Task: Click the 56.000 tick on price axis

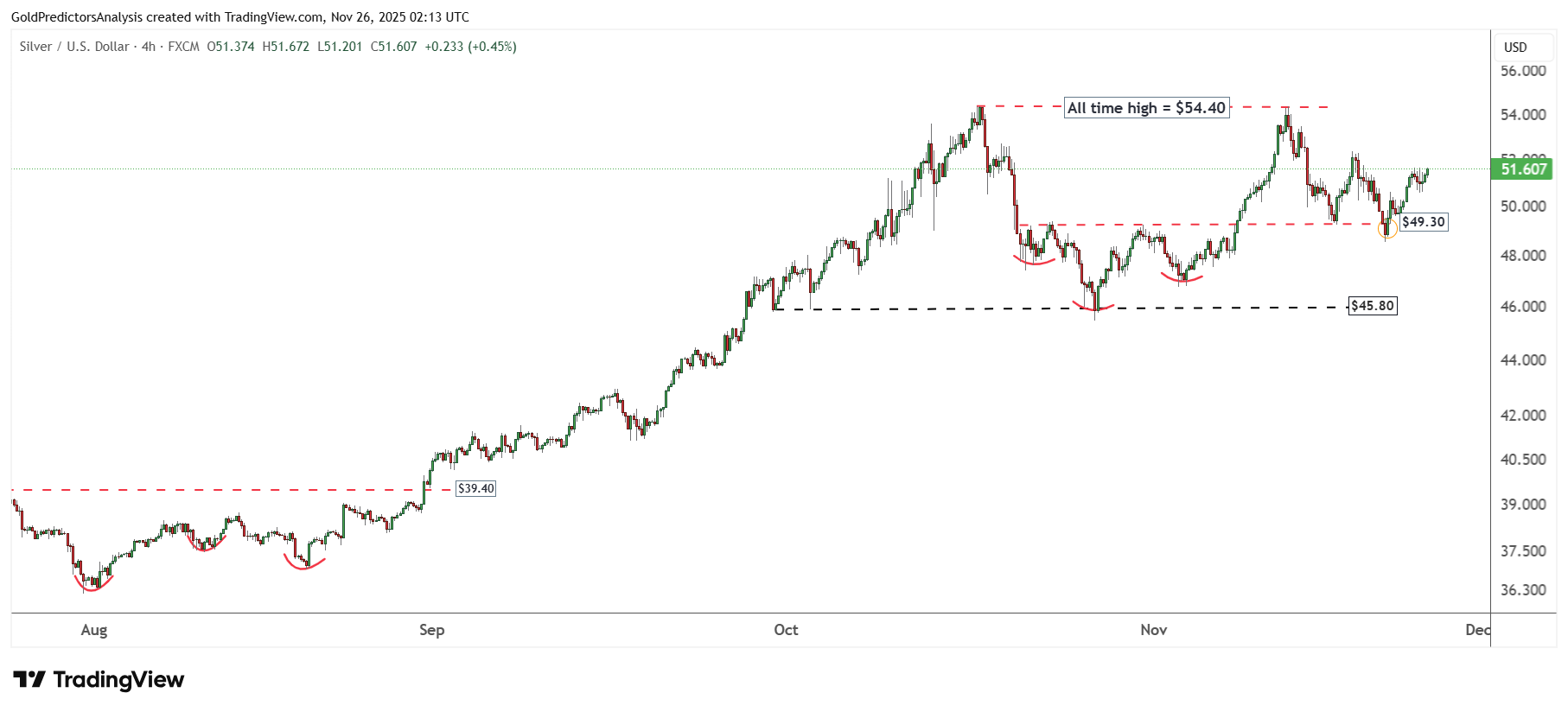Action: pos(1522,71)
